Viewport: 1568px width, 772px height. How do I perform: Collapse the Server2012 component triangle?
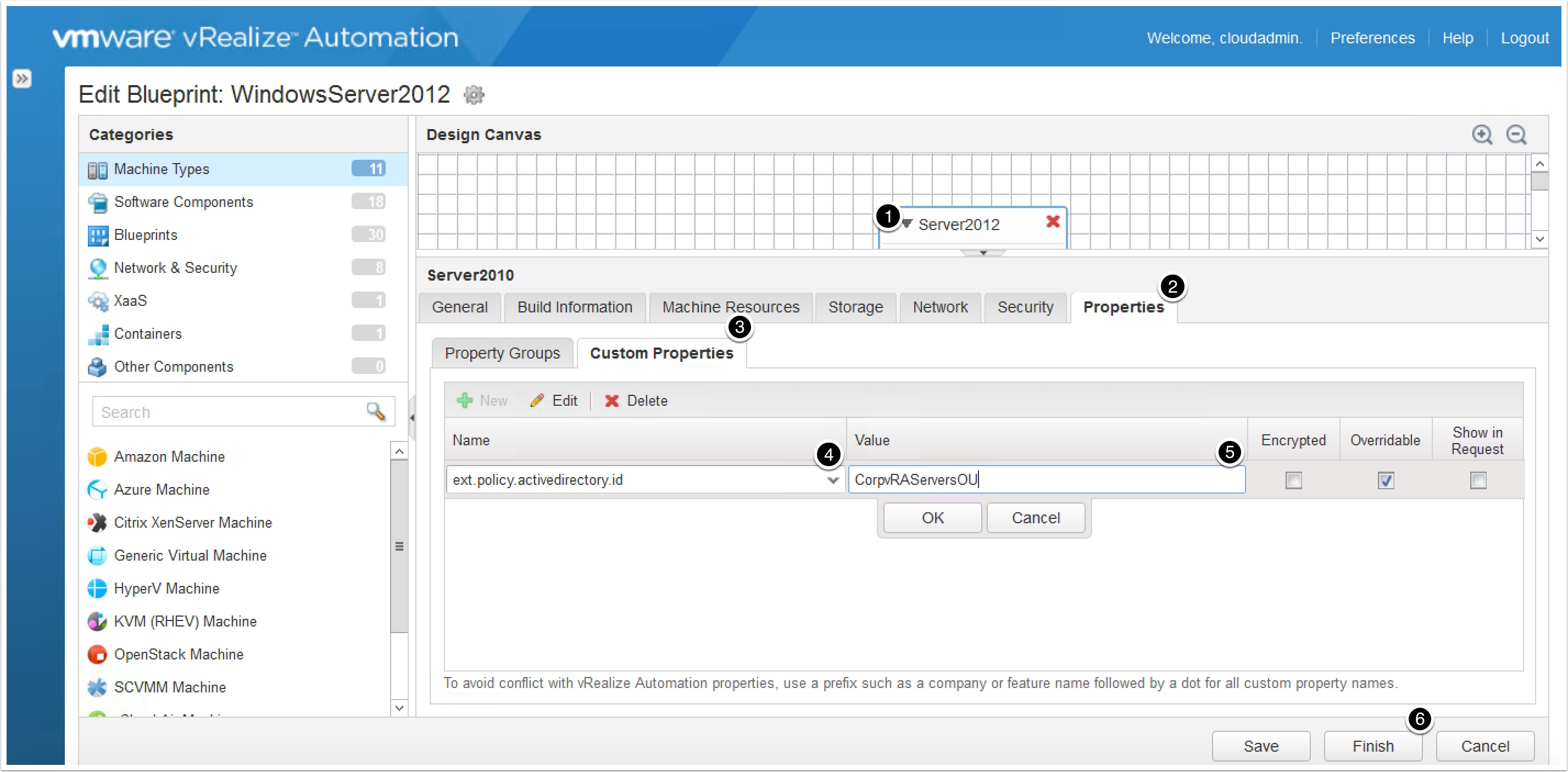tap(907, 224)
